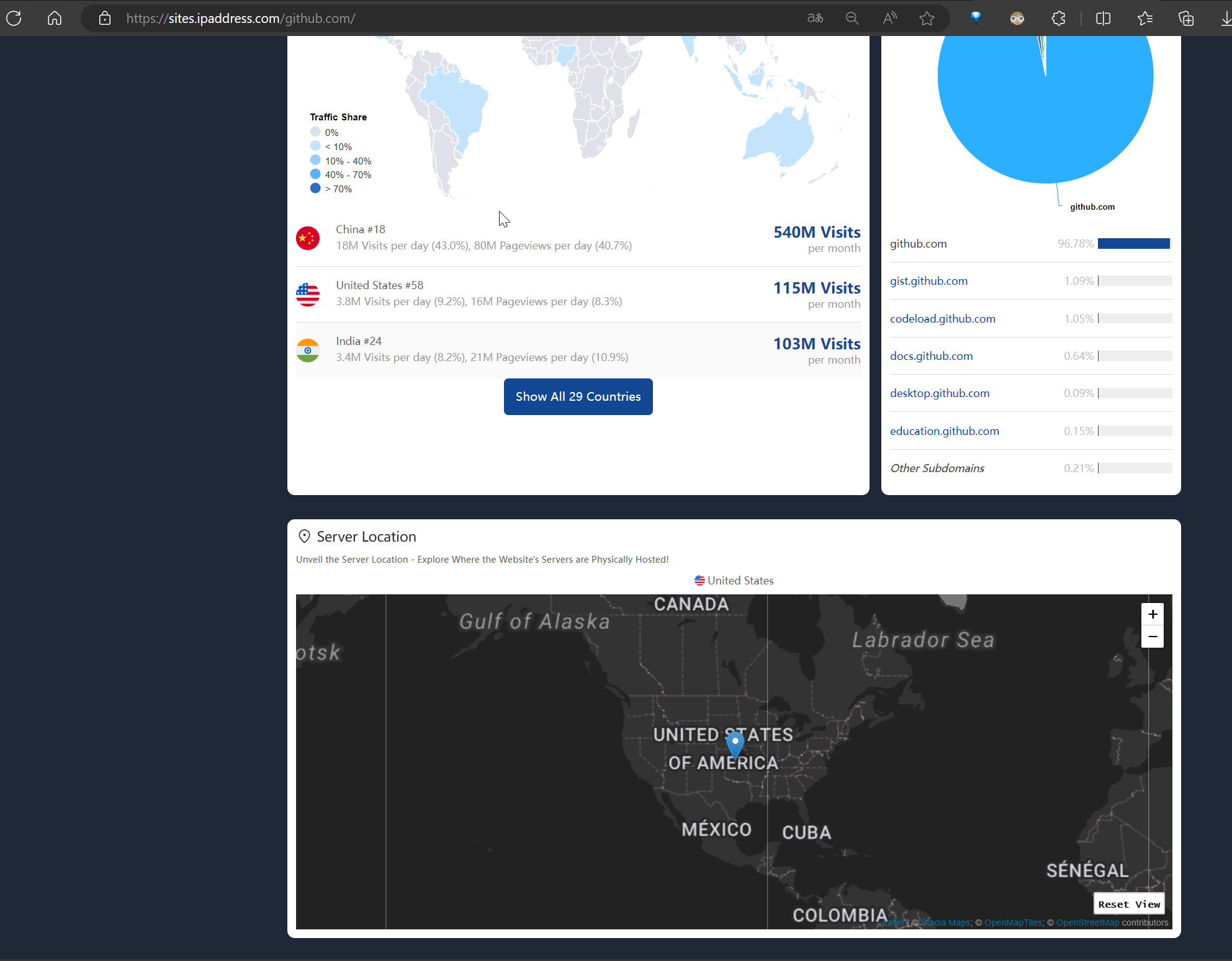The image size is (1232, 961).
Task: Open Split Screen view
Action: point(1103,18)
